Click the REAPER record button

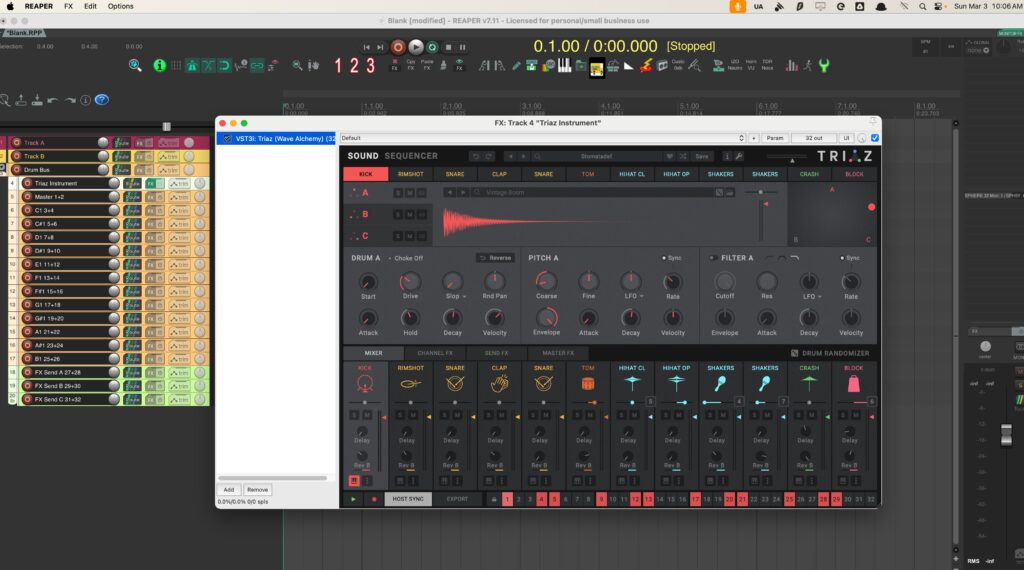tap(398, 47)
